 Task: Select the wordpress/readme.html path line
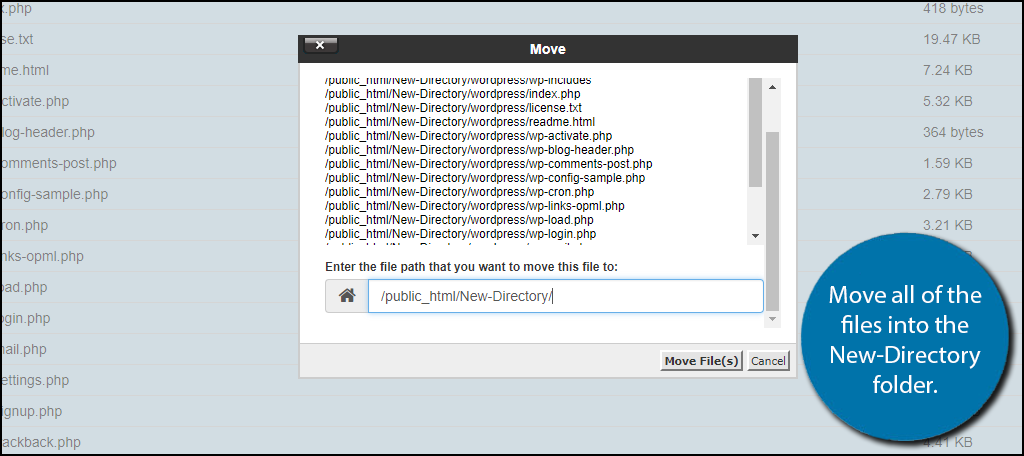coord(460,122)
